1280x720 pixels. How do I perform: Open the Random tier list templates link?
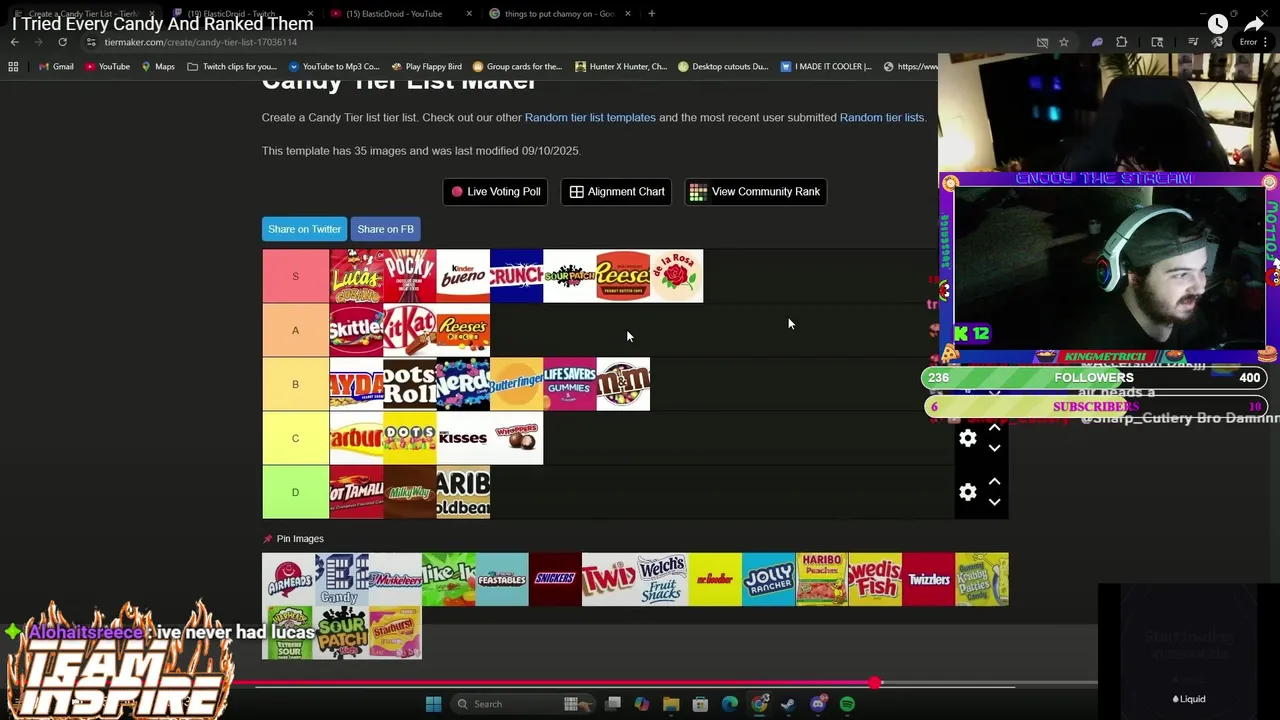click(590, 117)
